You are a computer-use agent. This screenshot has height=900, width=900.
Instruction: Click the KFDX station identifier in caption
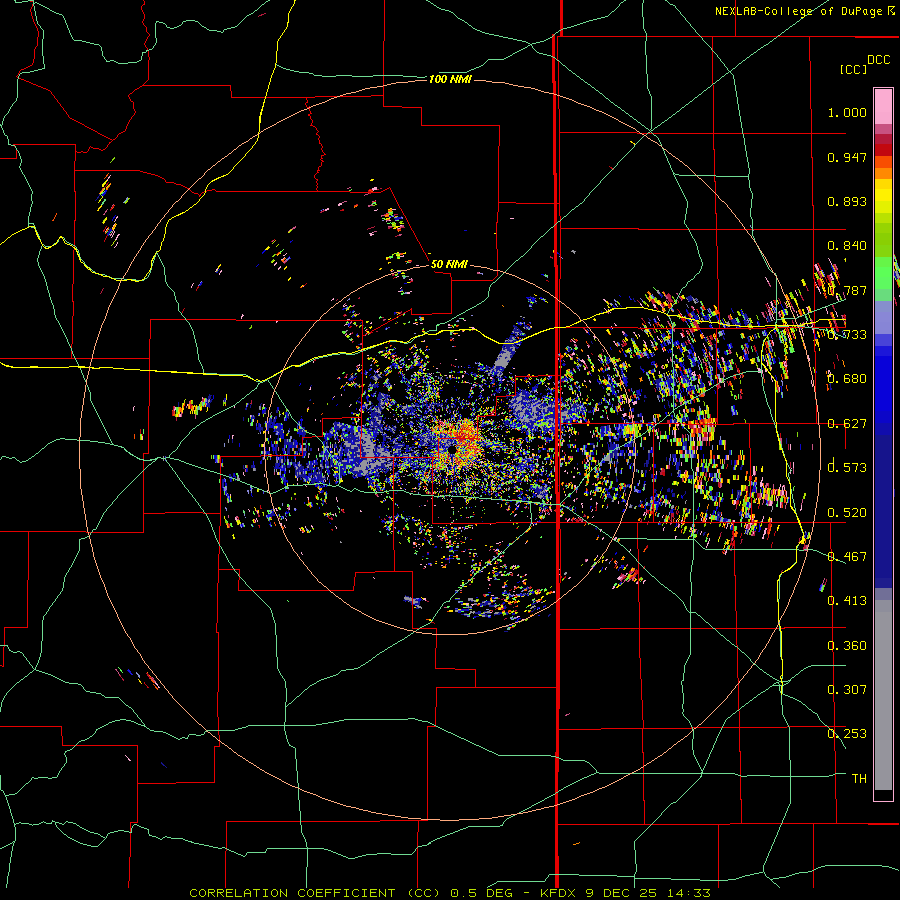pyautogui.click(x=559, y=893)
